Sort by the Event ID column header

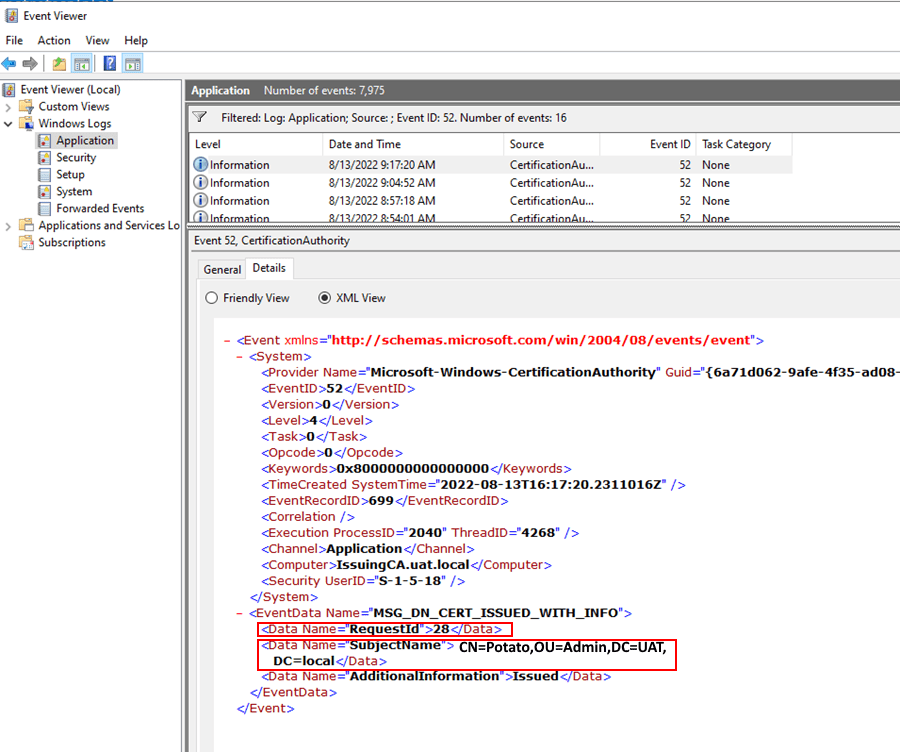point(648,144)
